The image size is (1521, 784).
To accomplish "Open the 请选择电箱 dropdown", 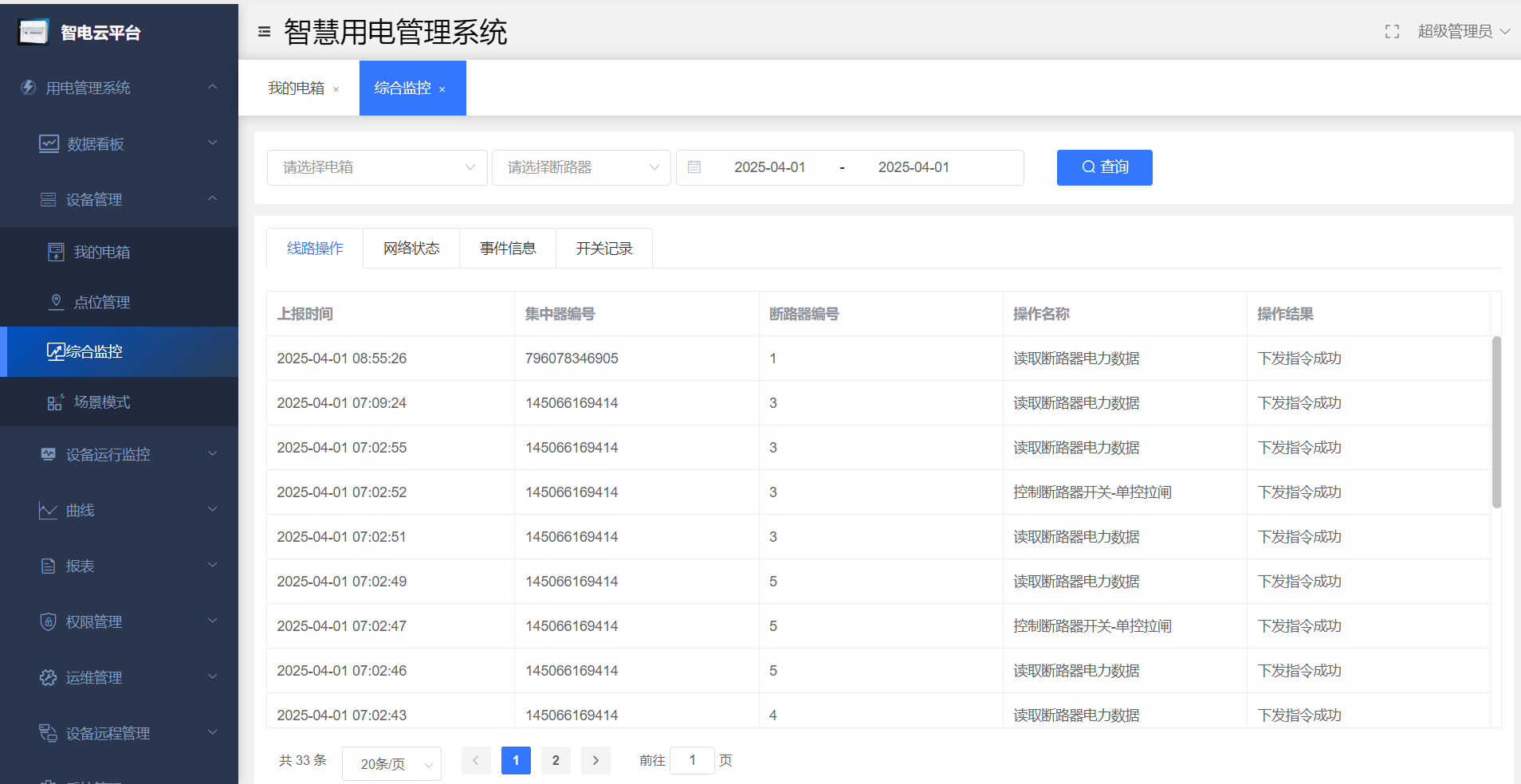I will pos(377,167).
